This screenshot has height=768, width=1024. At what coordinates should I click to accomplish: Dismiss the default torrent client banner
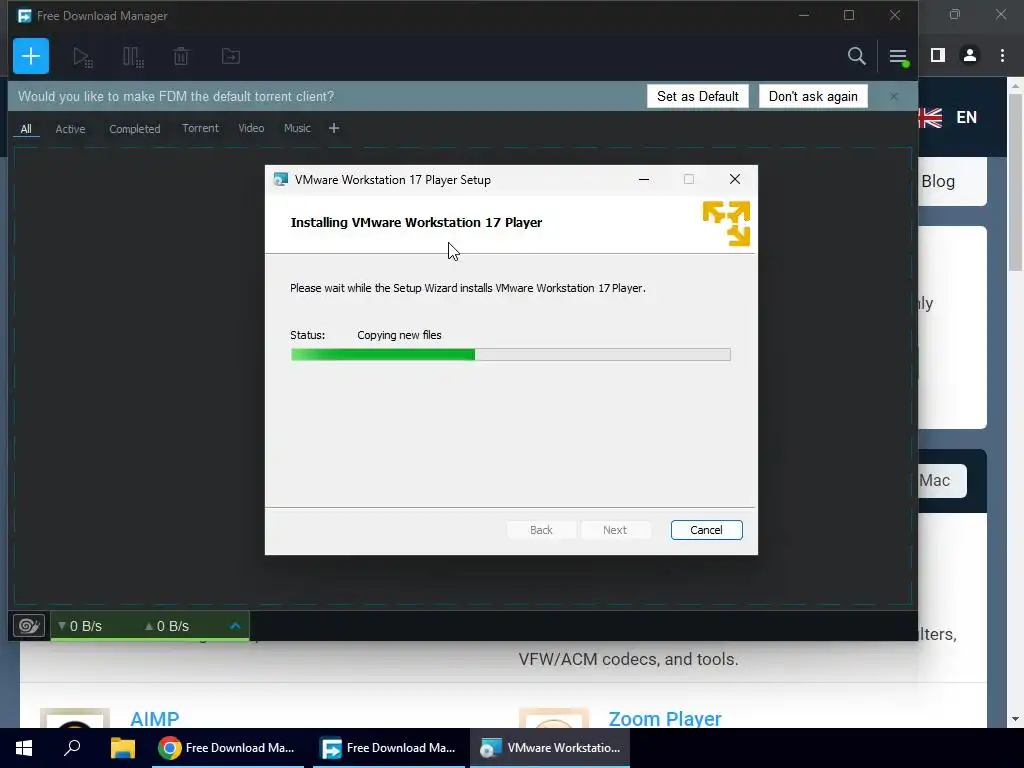tap(894, 96)
